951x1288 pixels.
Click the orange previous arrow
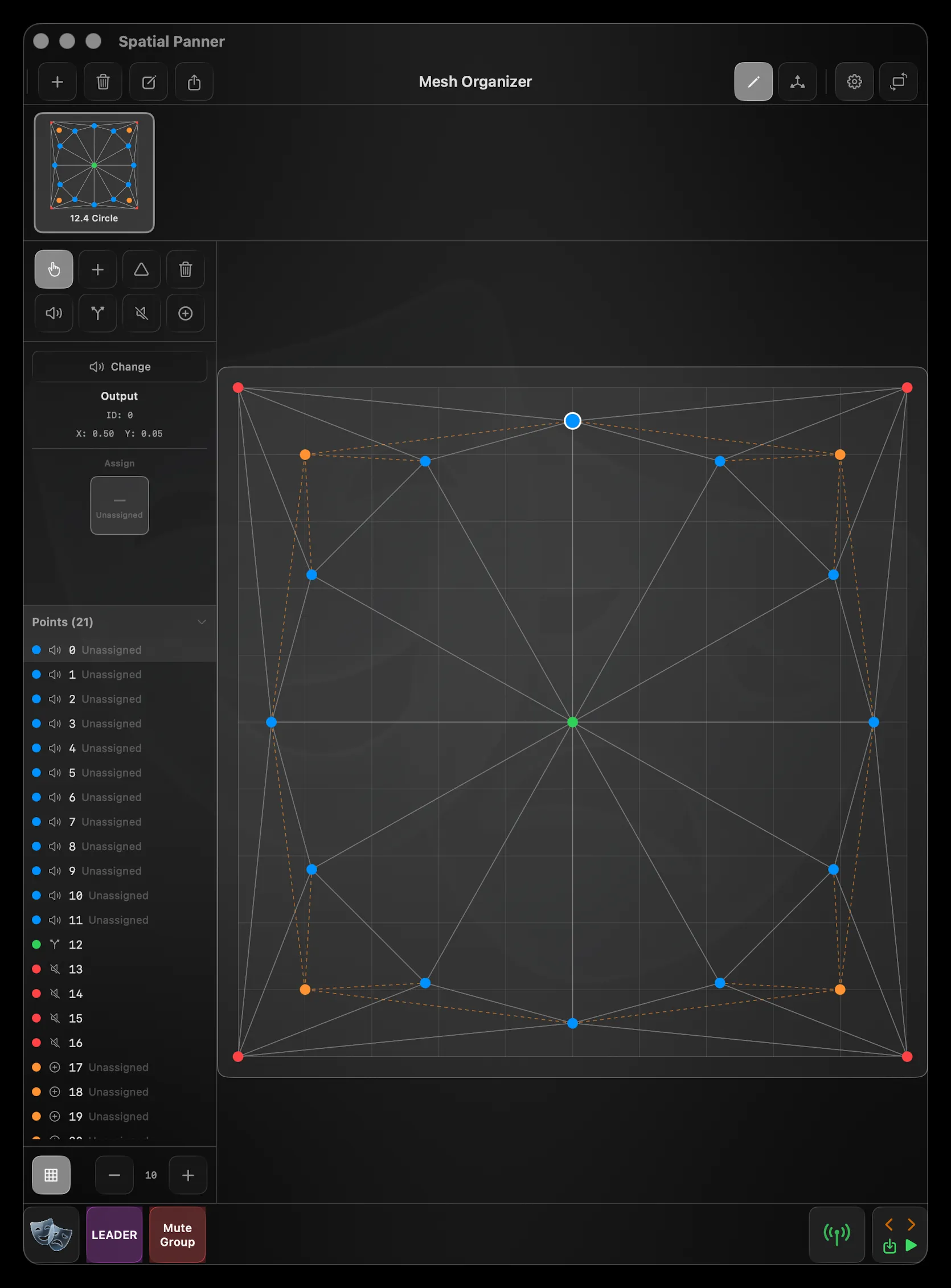click(889, 1224)
